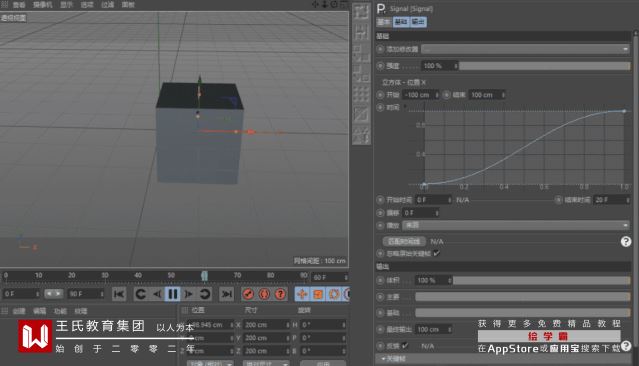This screenshot has width=639, height=366.
Task: Open the 基础 attribute tab
Action: point(401,22)
